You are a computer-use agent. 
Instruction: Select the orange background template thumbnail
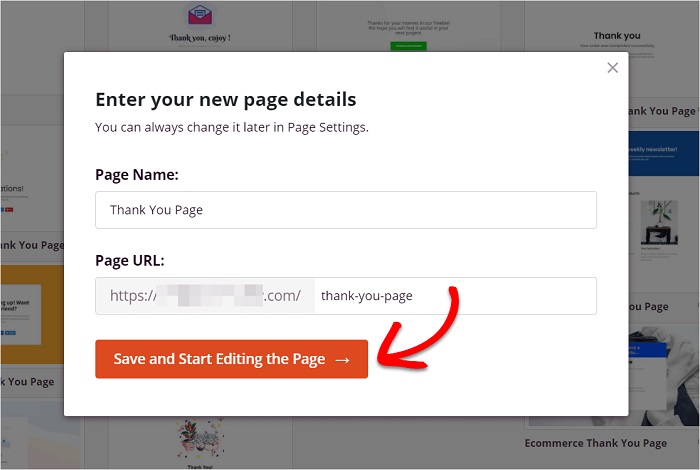[32, 315]
